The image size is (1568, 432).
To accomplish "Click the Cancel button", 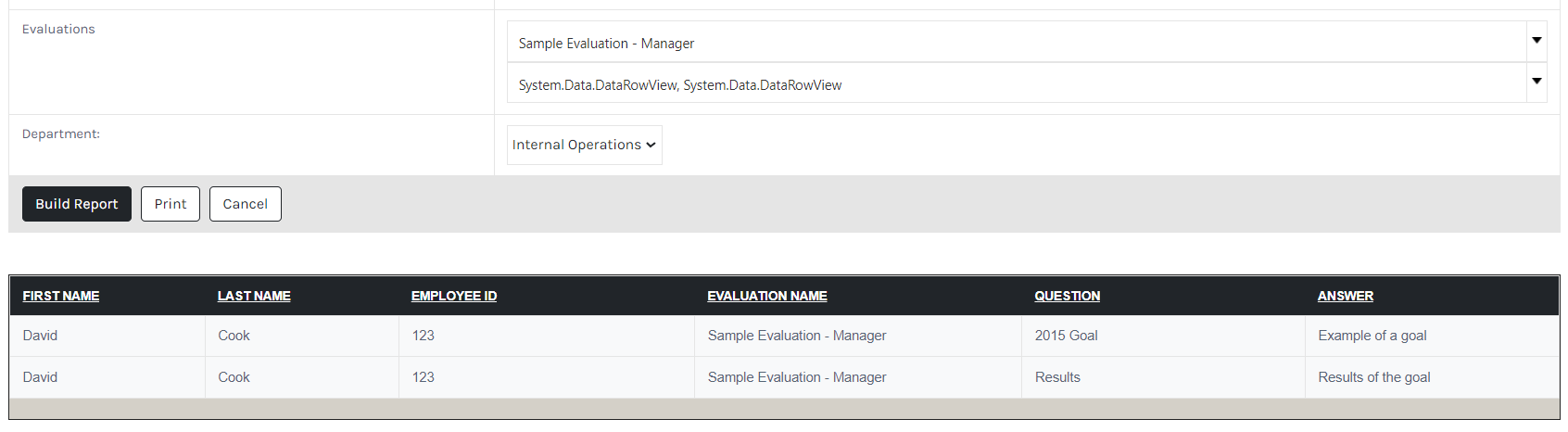I will coord(246,204).
